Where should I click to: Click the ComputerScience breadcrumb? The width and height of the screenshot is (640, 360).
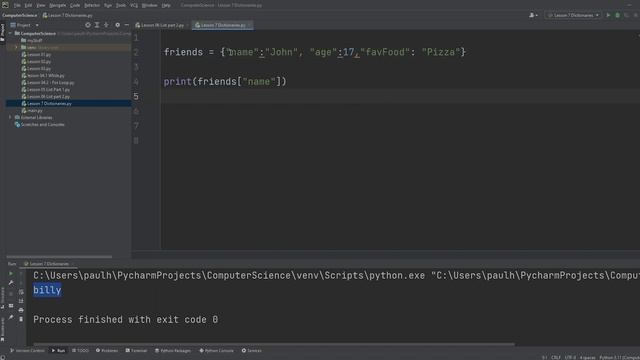coord(20,15)
